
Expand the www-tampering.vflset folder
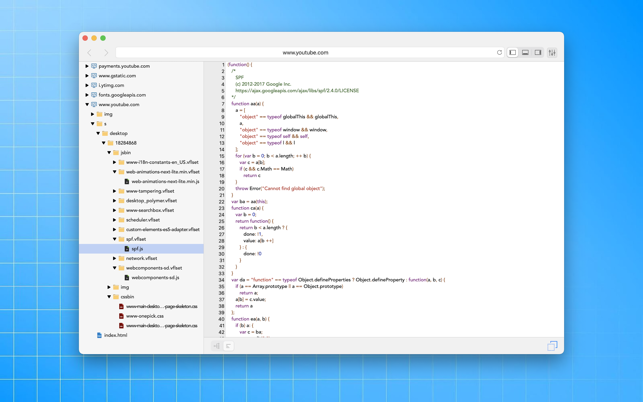tap(114, 191)
